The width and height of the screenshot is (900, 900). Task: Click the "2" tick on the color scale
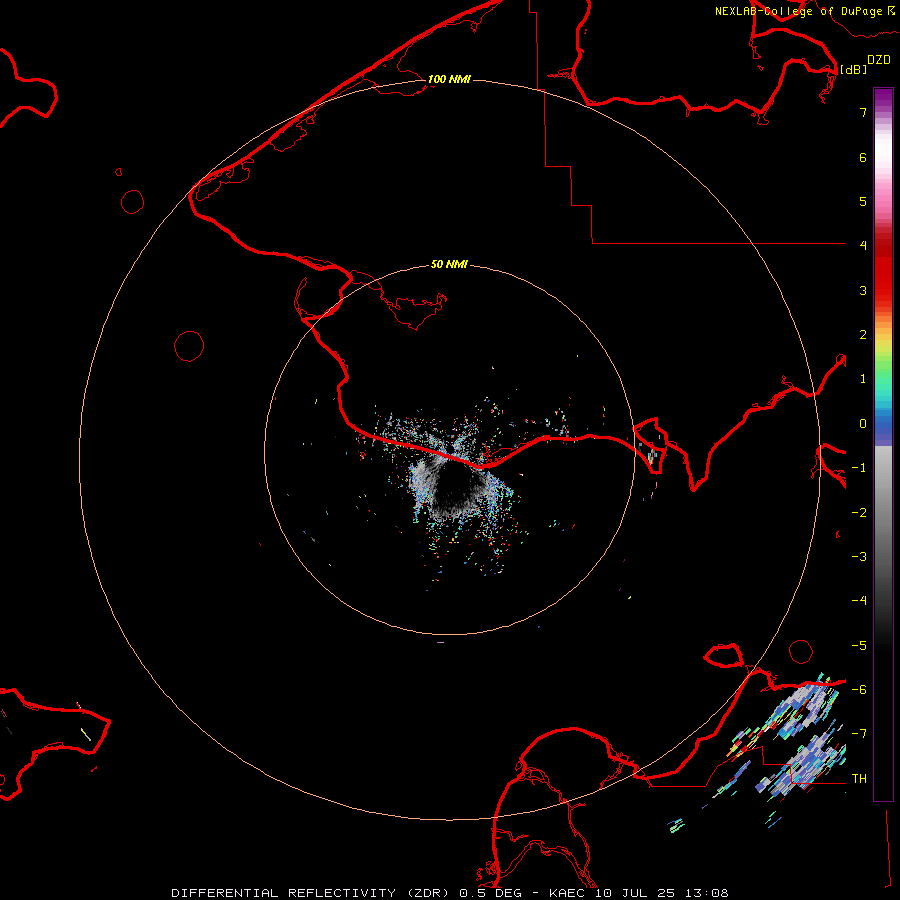click(863, 335)
